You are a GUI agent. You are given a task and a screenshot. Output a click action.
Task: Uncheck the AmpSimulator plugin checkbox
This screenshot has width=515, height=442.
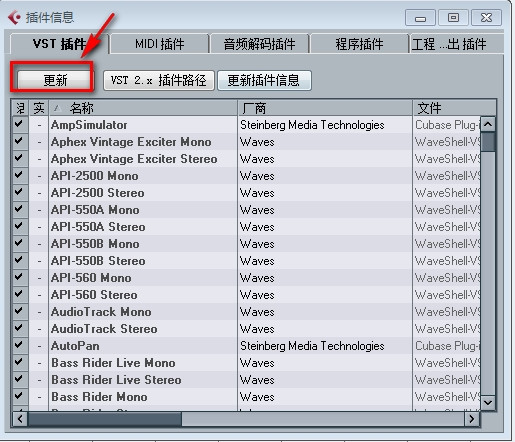pyautogui.click(x=19, y=124)
